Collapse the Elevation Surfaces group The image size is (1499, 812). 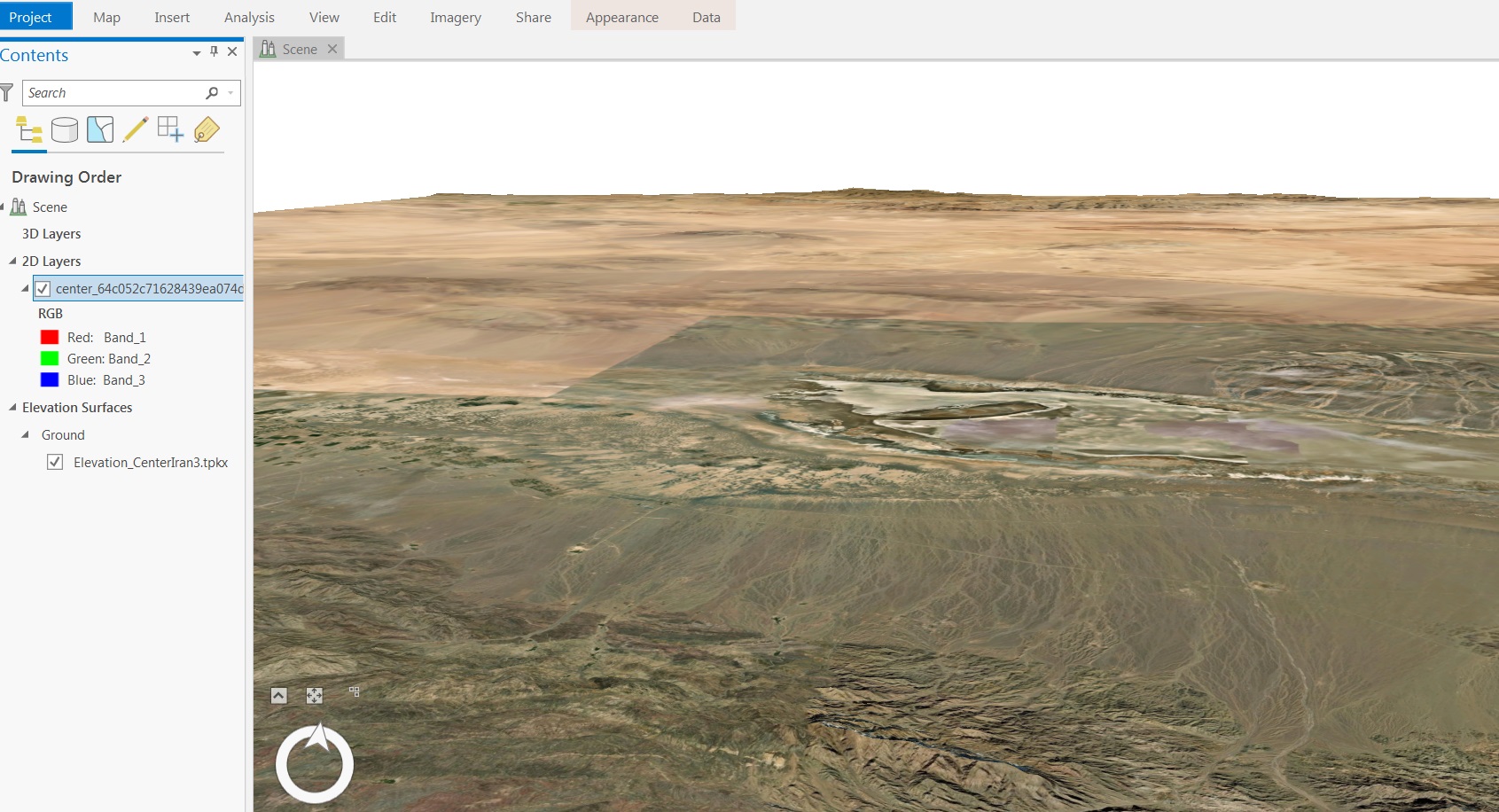(x=12, y=407)
